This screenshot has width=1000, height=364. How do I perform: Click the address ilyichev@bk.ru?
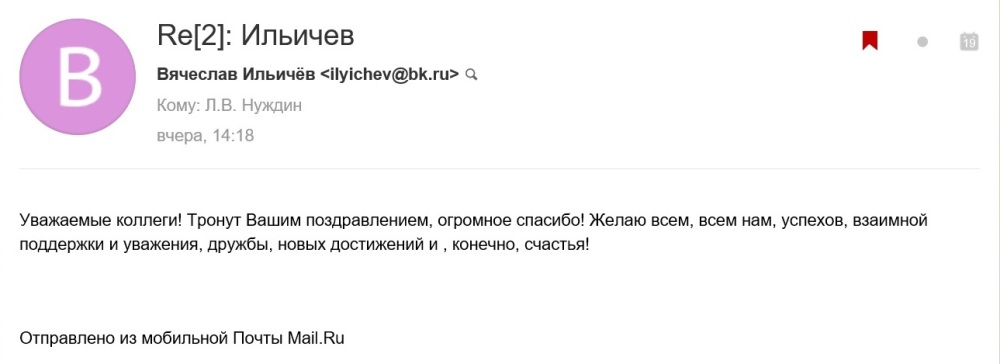[x=388, y=75]
